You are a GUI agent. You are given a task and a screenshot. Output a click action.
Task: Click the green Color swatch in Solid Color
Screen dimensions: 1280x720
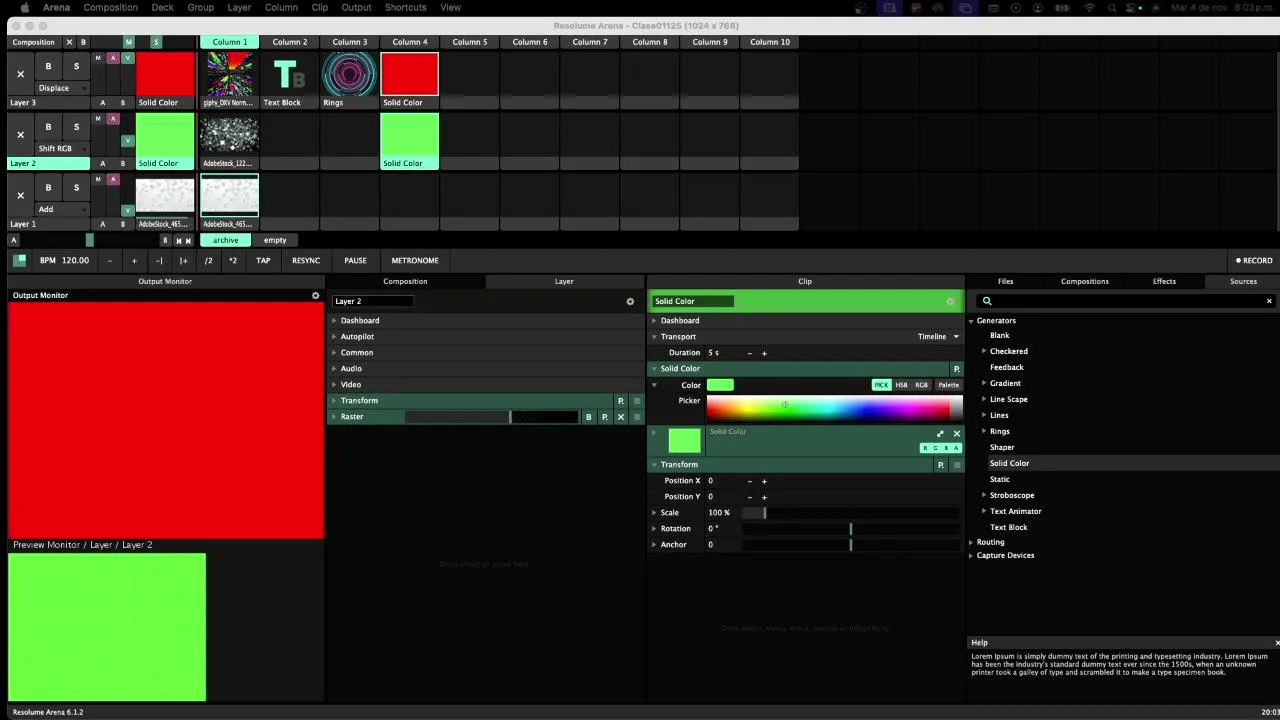click(x=720, y=385)
